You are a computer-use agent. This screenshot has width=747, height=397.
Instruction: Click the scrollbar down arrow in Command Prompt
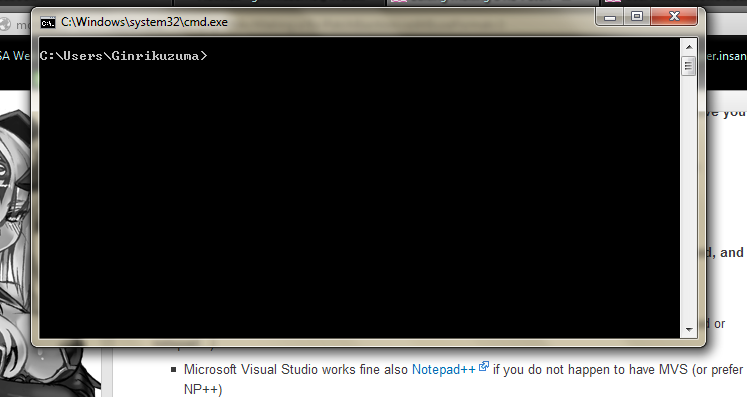pyautogui.click(x=689, y=329)
